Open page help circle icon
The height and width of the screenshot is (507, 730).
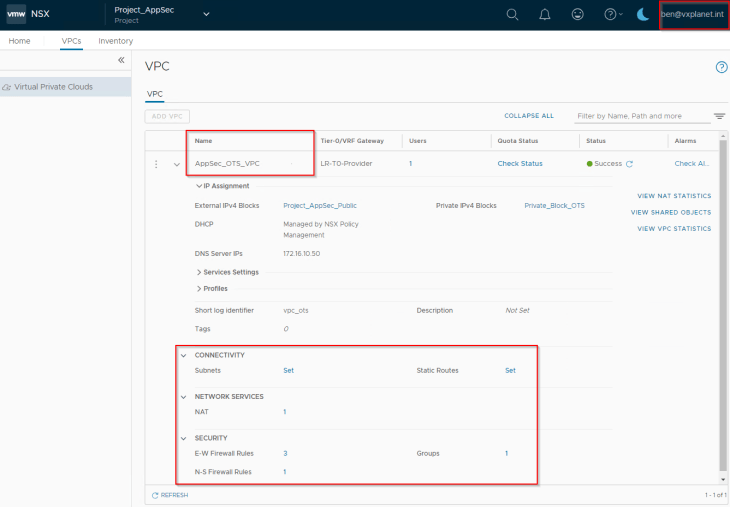pyautogui.click(x=721, y=67)
